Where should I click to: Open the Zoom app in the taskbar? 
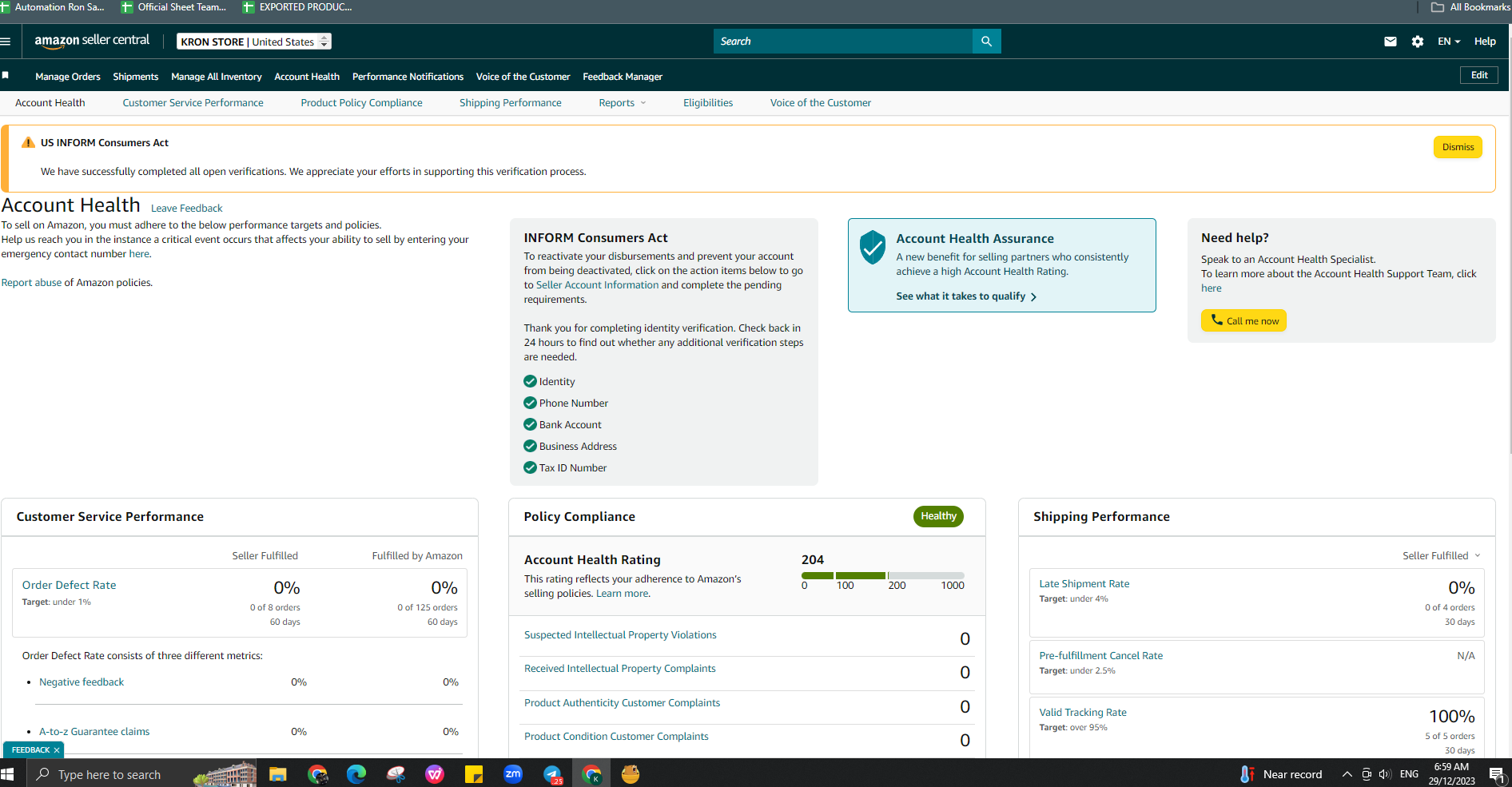click(x=513, y=774)
